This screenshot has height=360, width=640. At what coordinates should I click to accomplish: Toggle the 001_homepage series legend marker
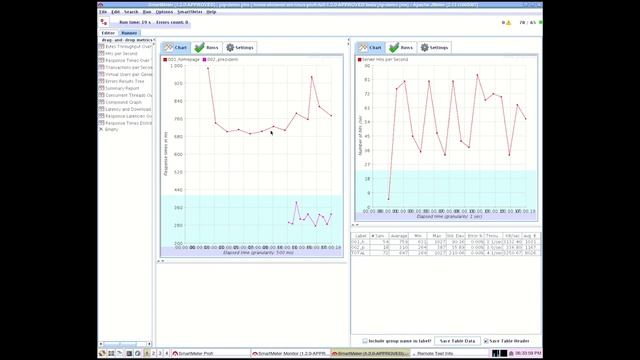pyautogui.click(x=165, y=60)
